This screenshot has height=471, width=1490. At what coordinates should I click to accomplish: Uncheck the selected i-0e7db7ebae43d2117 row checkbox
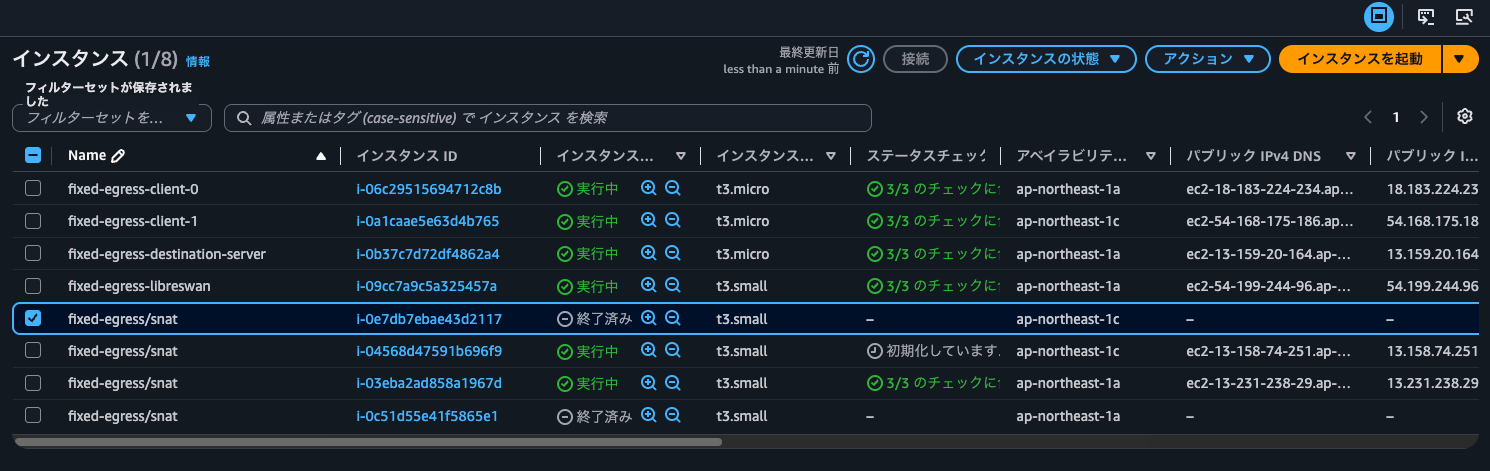33,318
